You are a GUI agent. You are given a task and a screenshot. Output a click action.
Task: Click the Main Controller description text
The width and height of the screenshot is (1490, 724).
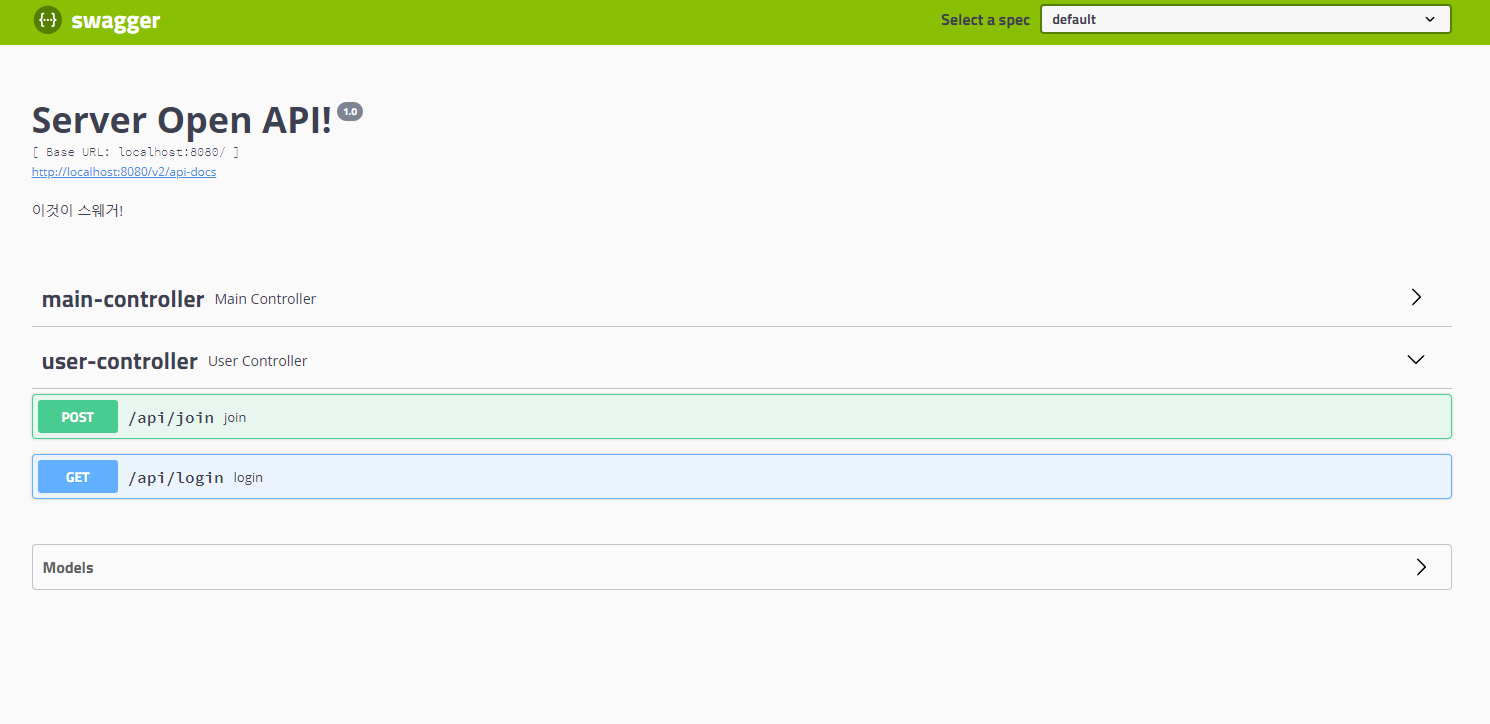pos(265,299)
